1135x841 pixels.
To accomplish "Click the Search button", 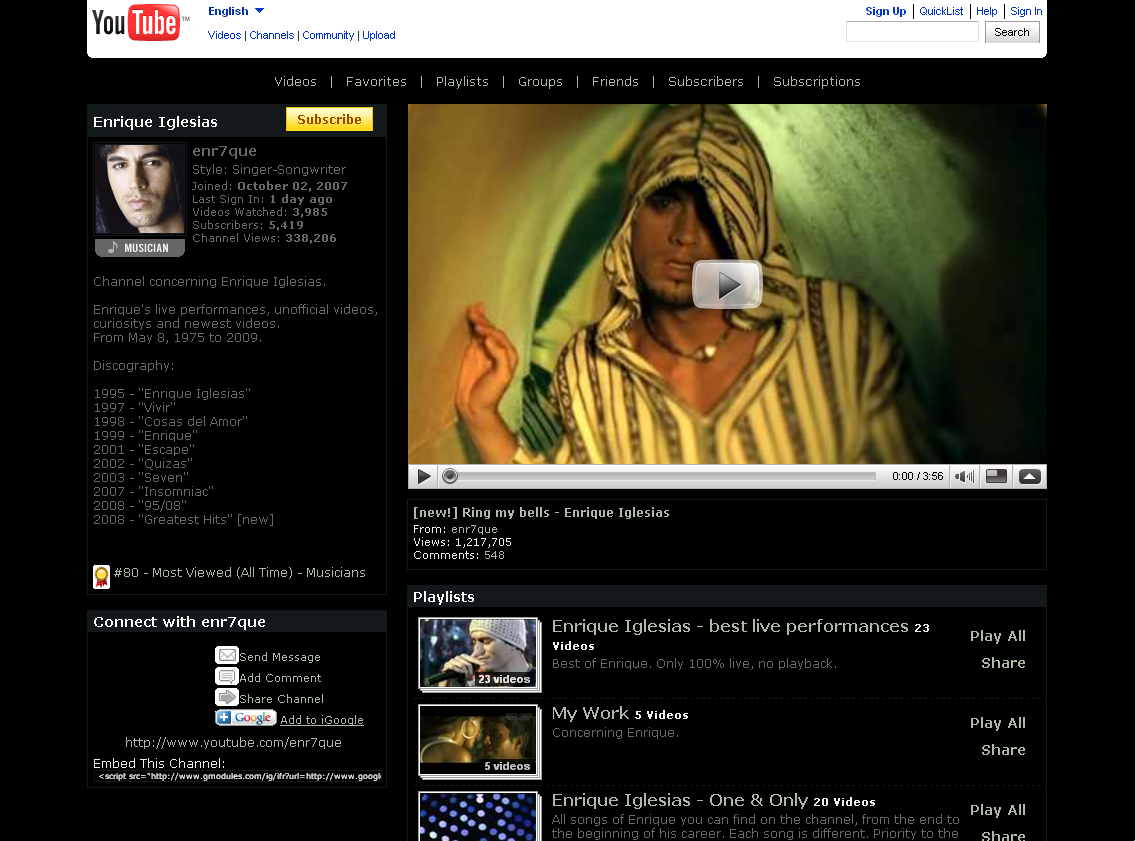I will click(x=1012, y=32).
